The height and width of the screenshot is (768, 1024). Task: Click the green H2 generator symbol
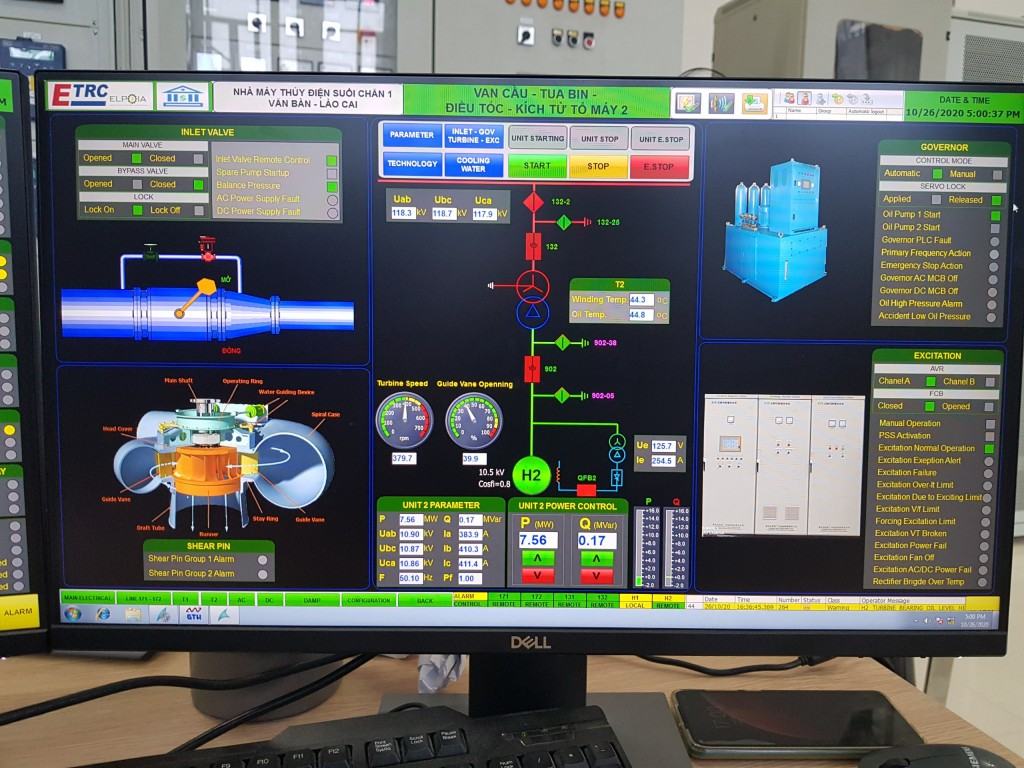[x=532, y=475]
